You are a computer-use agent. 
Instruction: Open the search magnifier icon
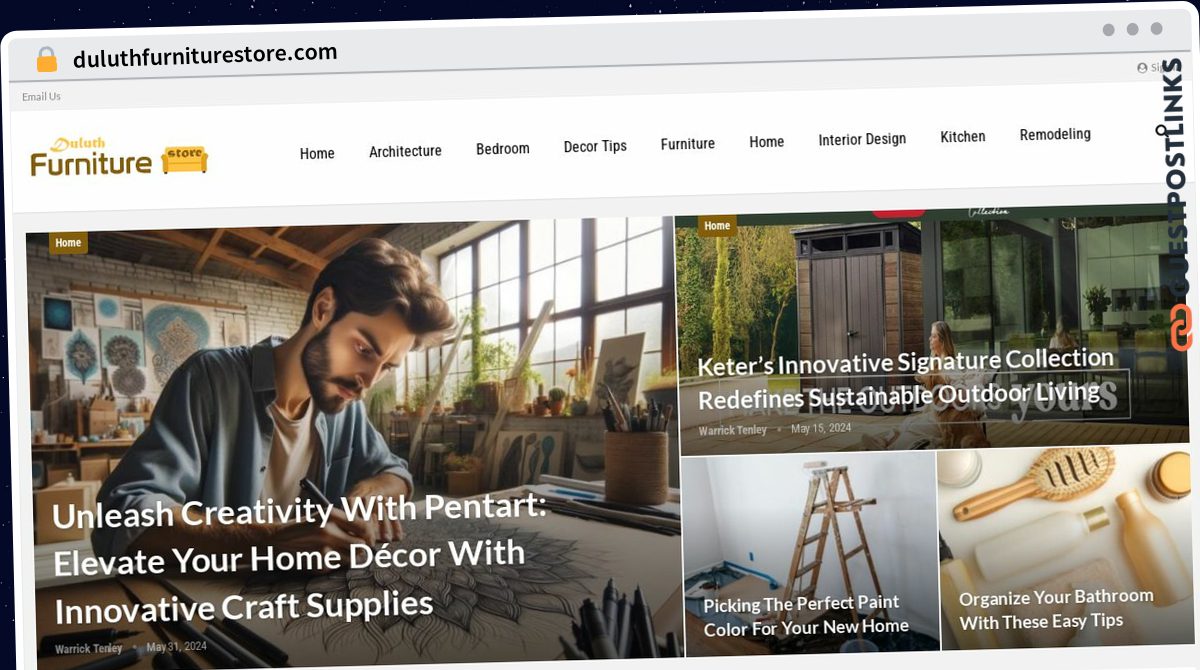click(x=1162, y=130)
